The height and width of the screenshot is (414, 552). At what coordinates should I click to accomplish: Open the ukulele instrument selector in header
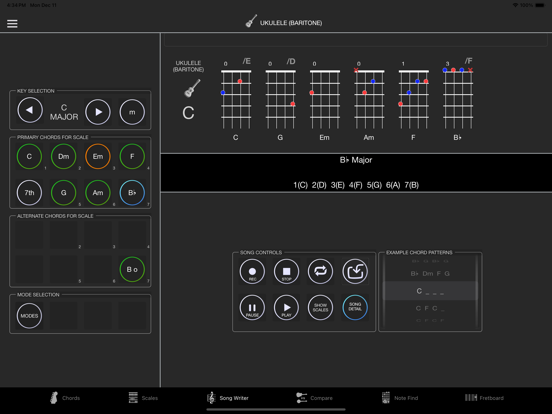tap(284, 22)
